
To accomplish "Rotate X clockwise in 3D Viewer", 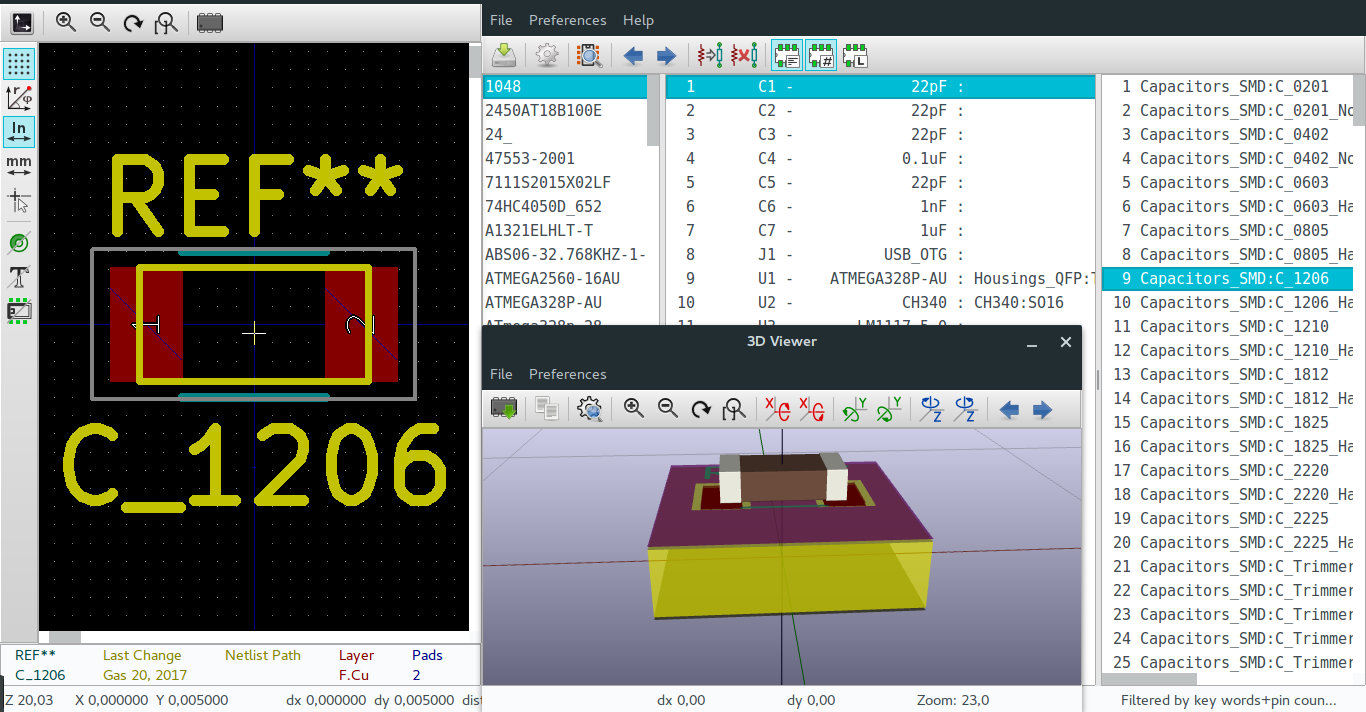I will point(778,408).
